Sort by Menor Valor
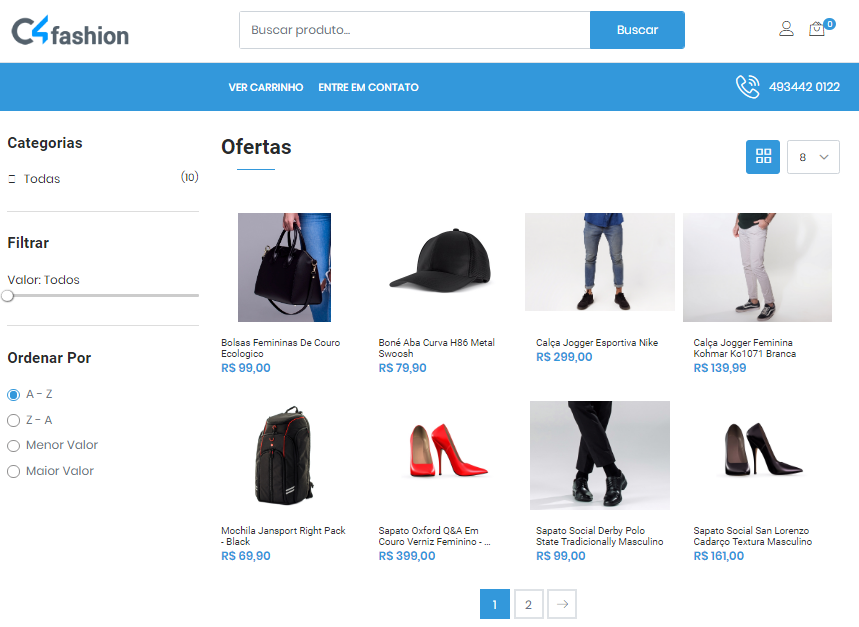Image resolution: width=859 pixels, height=627 pixels. [14, 445]
